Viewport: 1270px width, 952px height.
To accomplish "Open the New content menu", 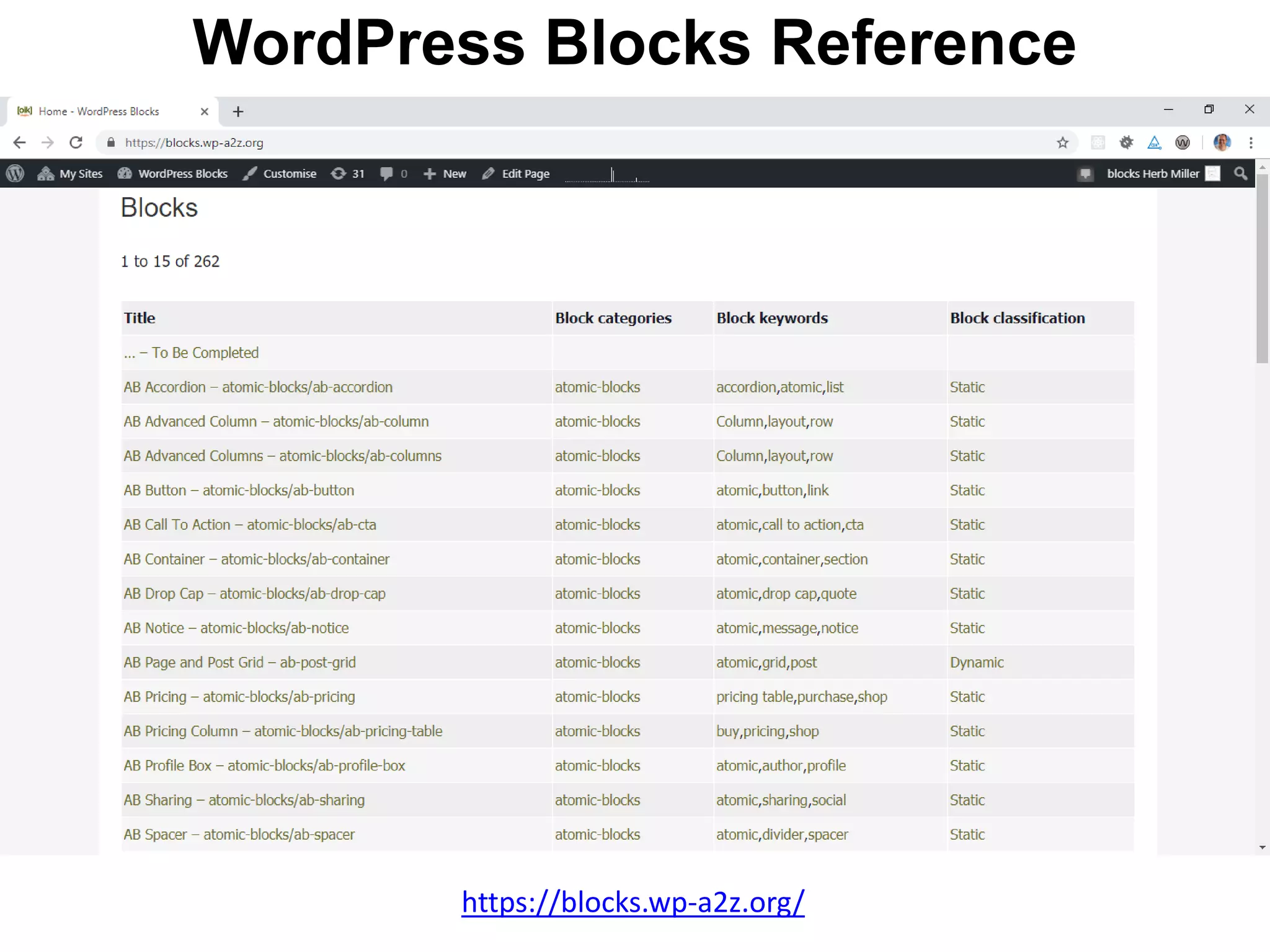I will click(x=445, y=174).
